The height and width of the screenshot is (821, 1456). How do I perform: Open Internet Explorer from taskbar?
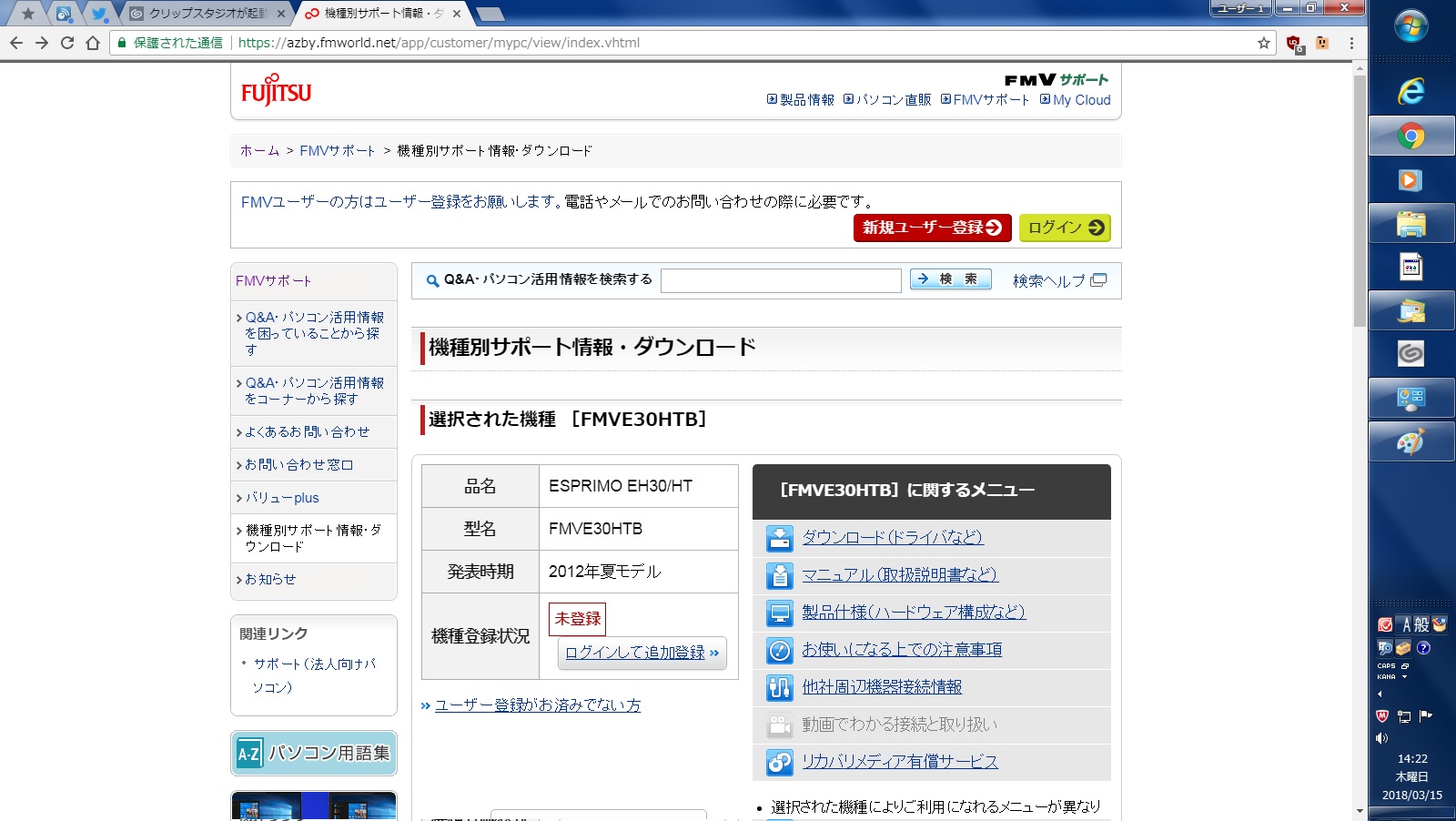point(1410,91)
